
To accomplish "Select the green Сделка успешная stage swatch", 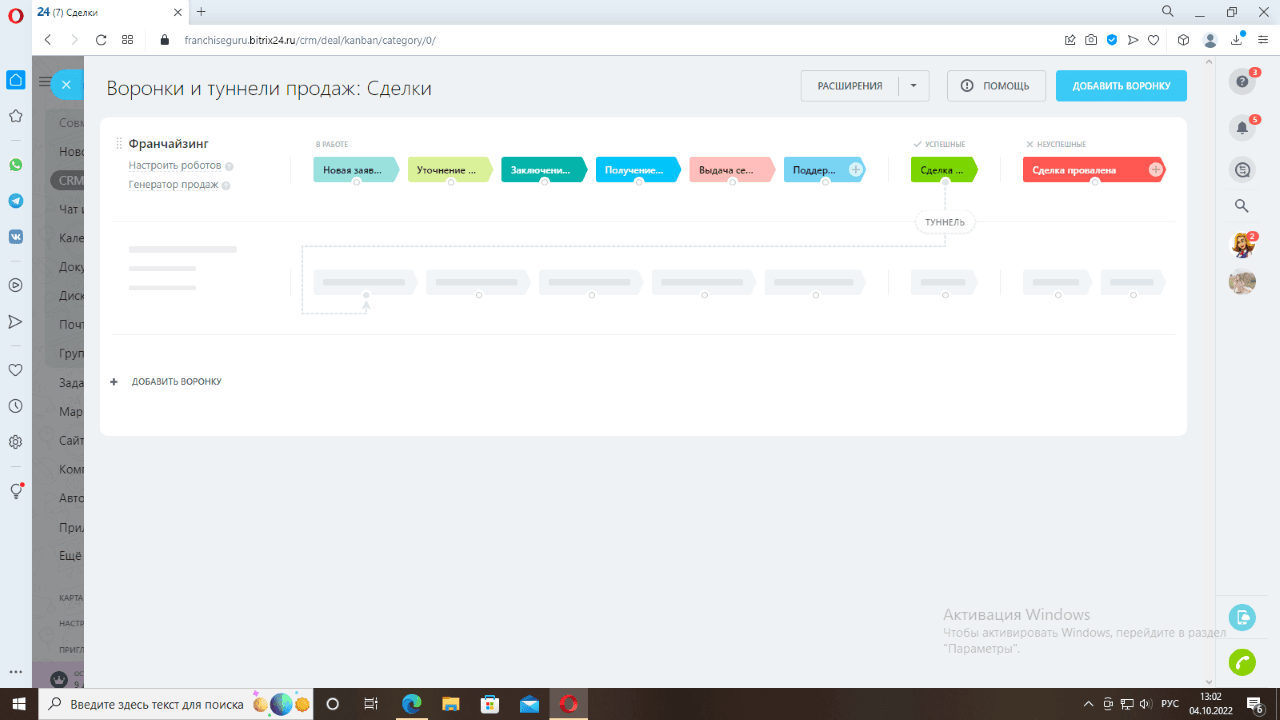I will [x=943, y=170].
